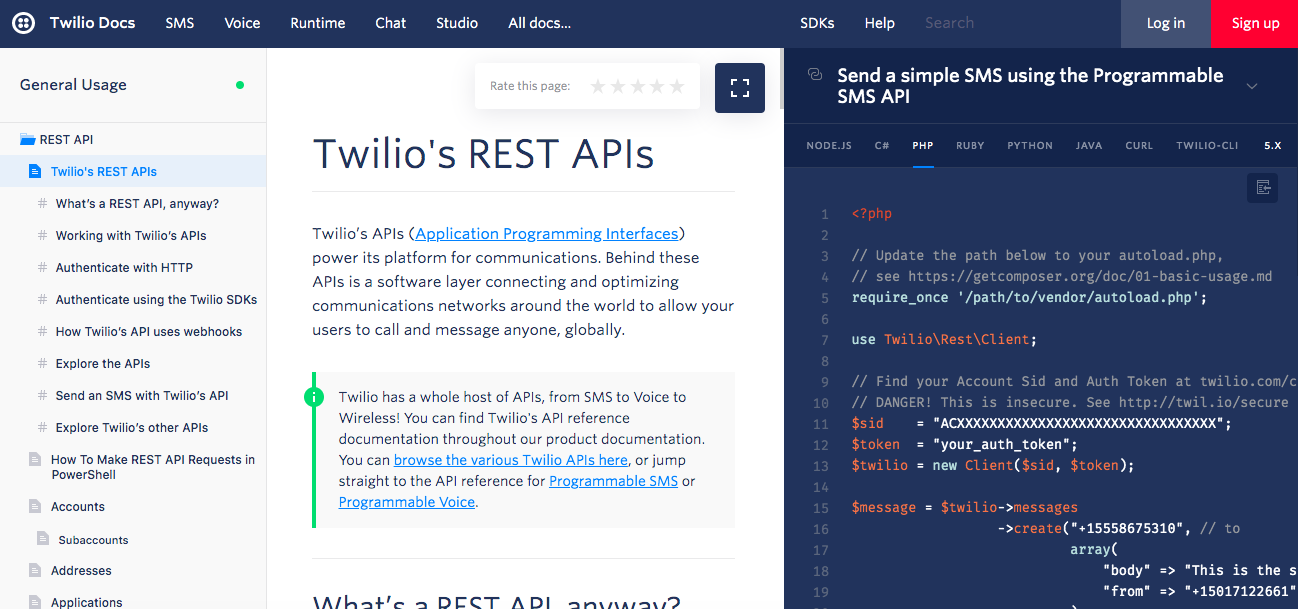Click the green info icon on the callout

pos(314,397)
